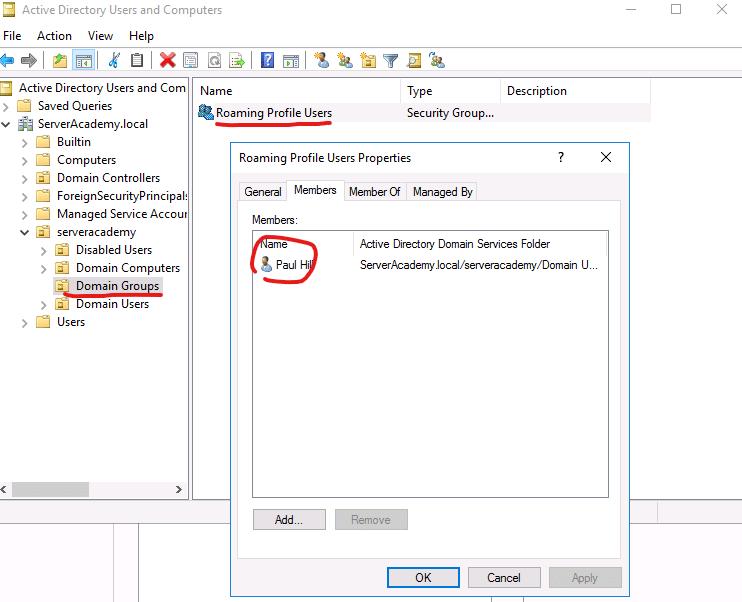Expand the Domain Users tree node
This screenshot has height=602, width=742.
tap(43, 304)
